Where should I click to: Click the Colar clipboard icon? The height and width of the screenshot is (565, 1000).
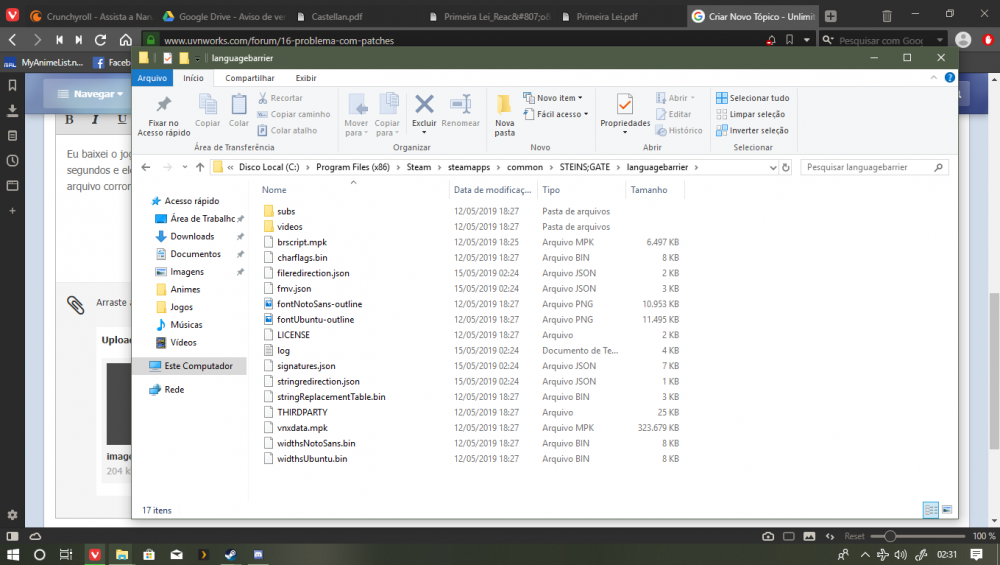coord(239,110)
